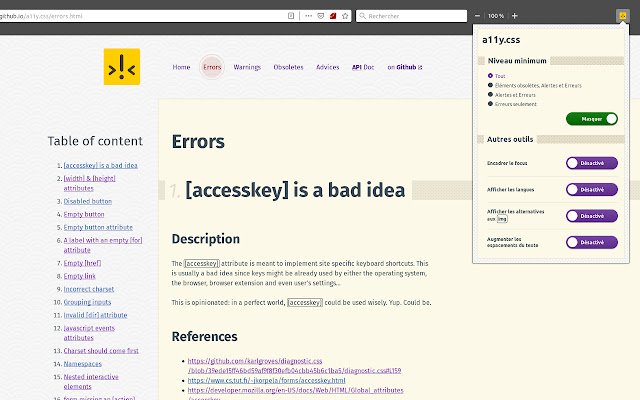Jump to '[width] & [height] attributes' entry
640x400 pixels.
point(89,183)
